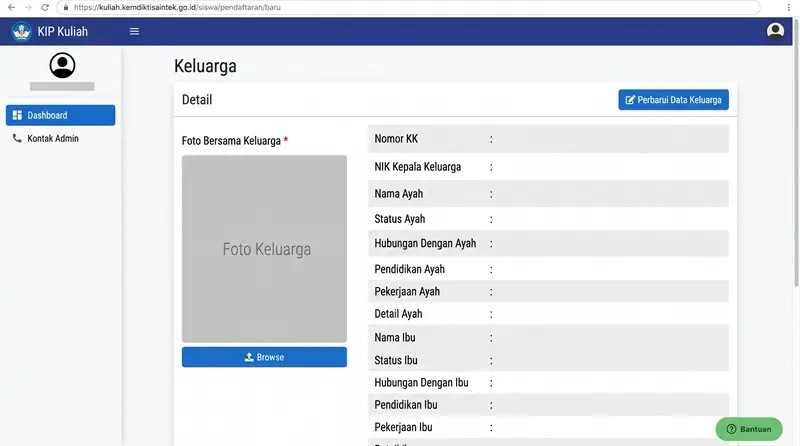
Task: Click the NIK Kepala Keluarga label
Action: click(417, 167)
